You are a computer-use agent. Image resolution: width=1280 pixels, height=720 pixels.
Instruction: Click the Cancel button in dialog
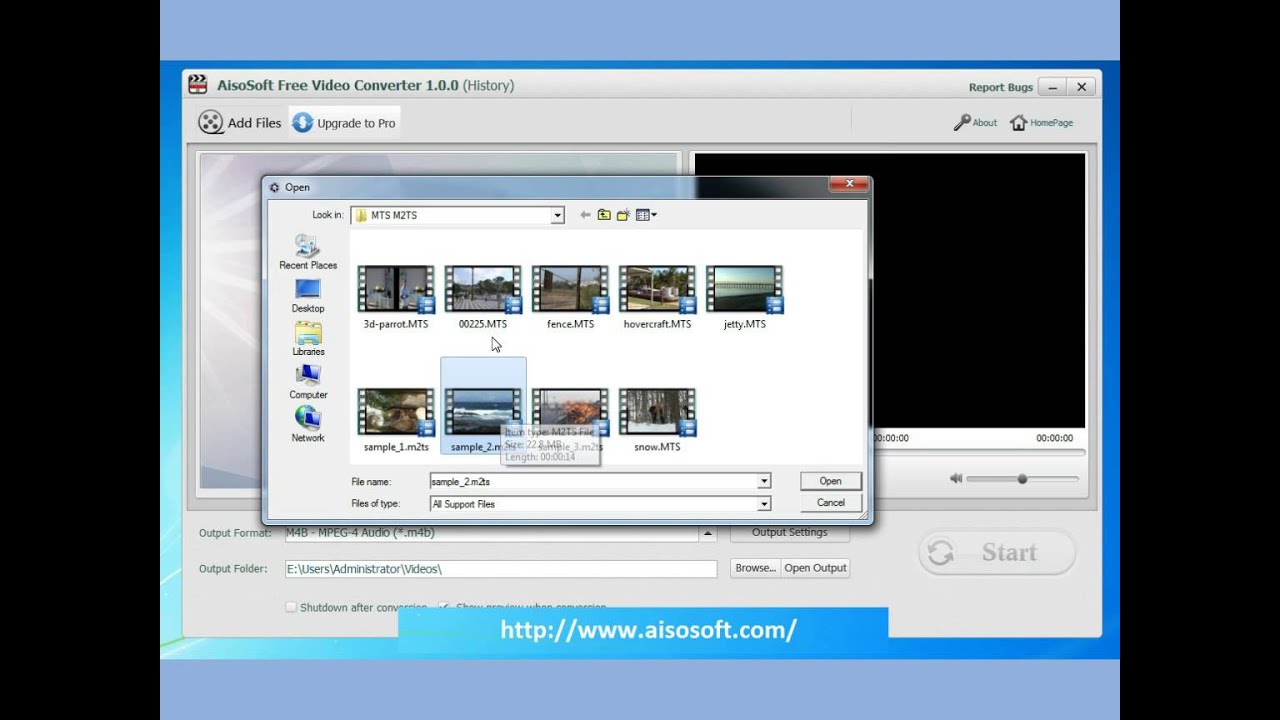[830, 503]
